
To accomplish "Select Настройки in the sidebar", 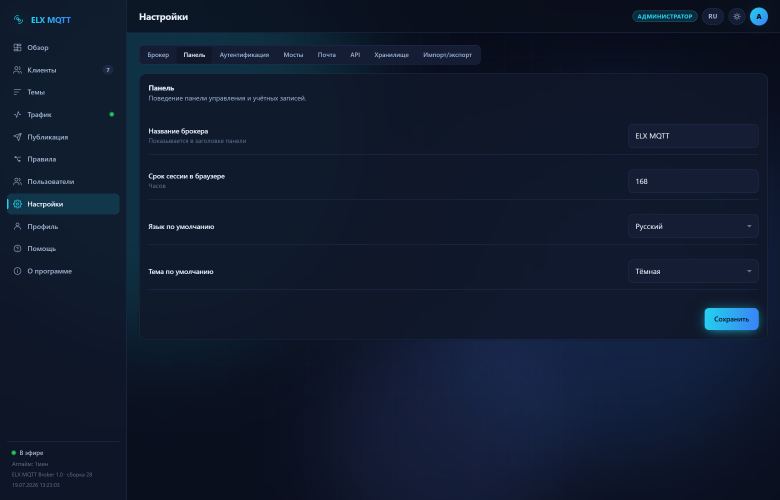I will click(x=63, y=204).
